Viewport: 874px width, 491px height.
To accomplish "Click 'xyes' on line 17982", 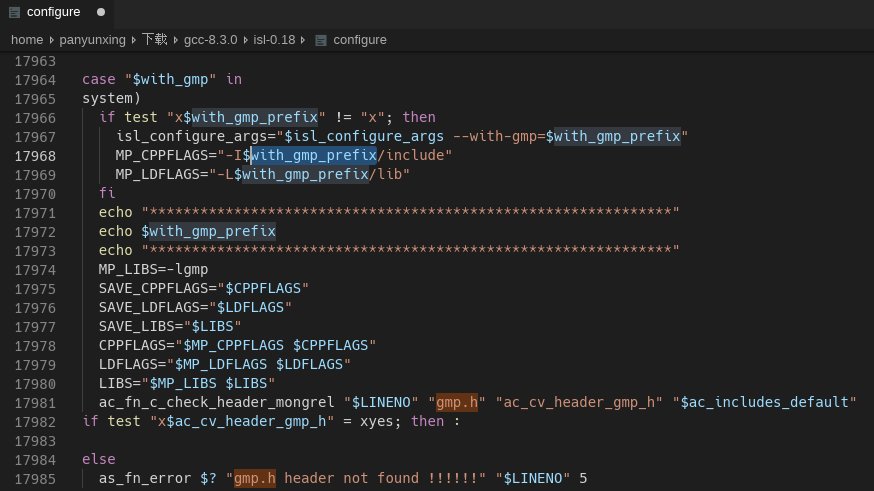I will (376, 421).
